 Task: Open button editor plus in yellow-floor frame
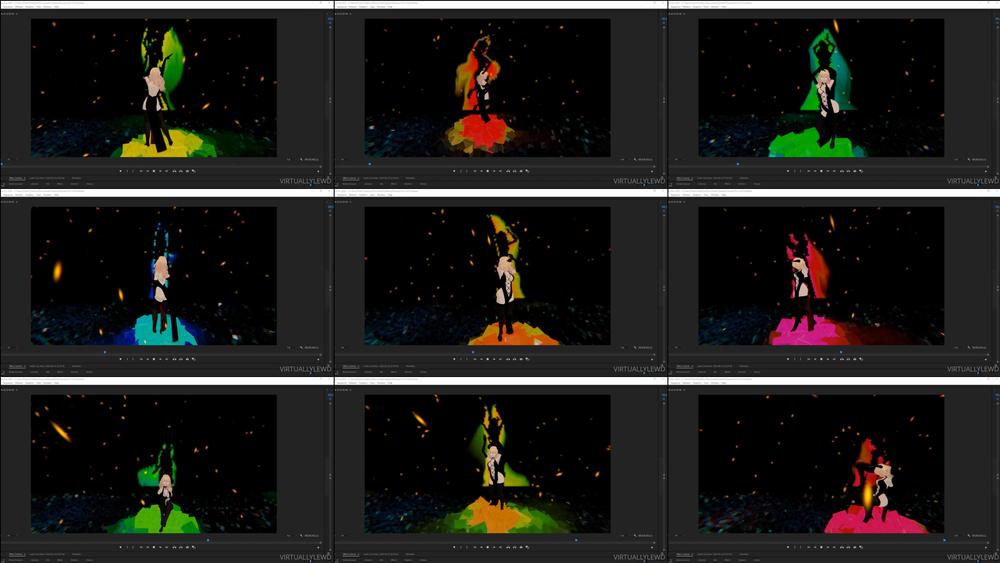pyautogui.click(x=318, y=171)
